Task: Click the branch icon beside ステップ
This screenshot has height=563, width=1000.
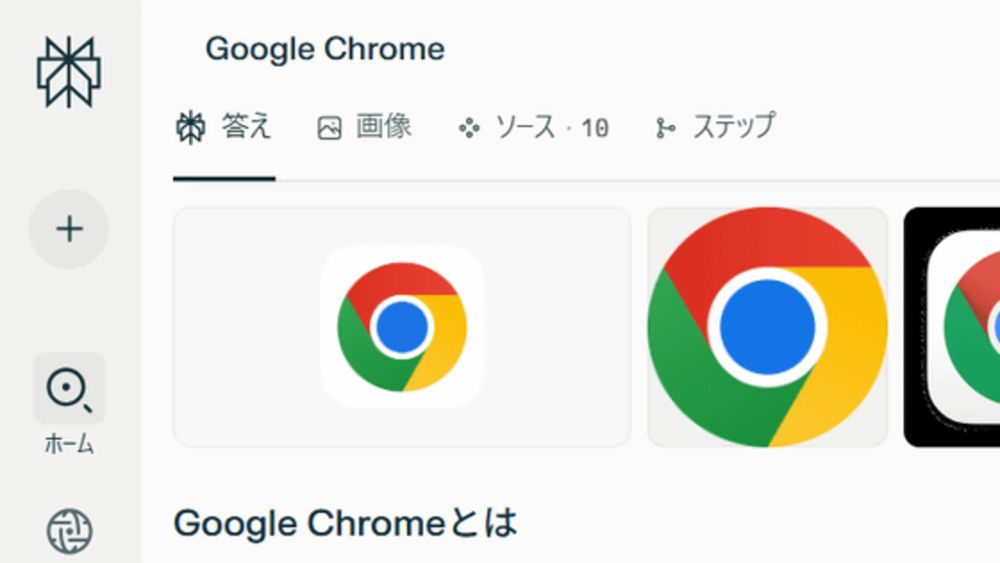Action: coord(666,128)
